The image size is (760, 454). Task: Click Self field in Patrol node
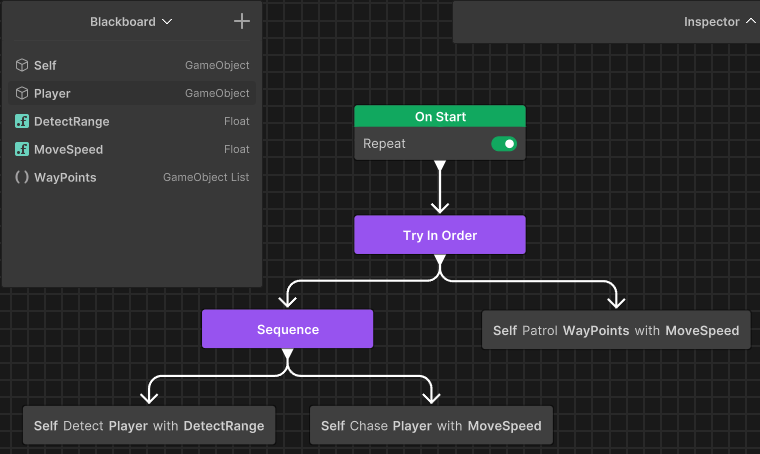pos(505,330)
